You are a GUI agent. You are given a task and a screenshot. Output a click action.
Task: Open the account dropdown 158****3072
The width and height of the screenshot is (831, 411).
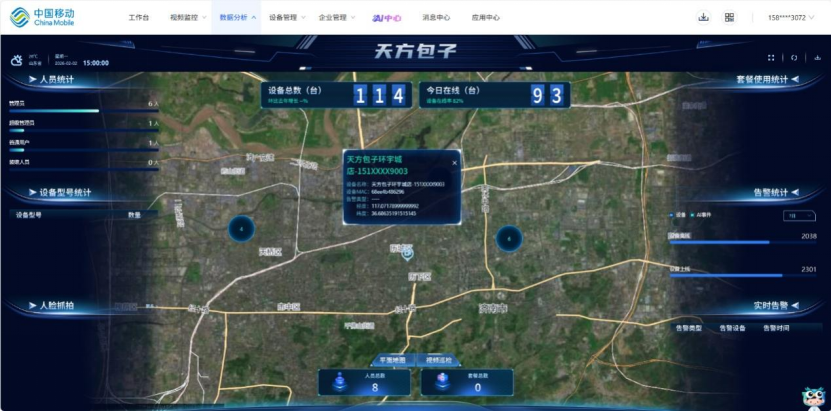791,18
